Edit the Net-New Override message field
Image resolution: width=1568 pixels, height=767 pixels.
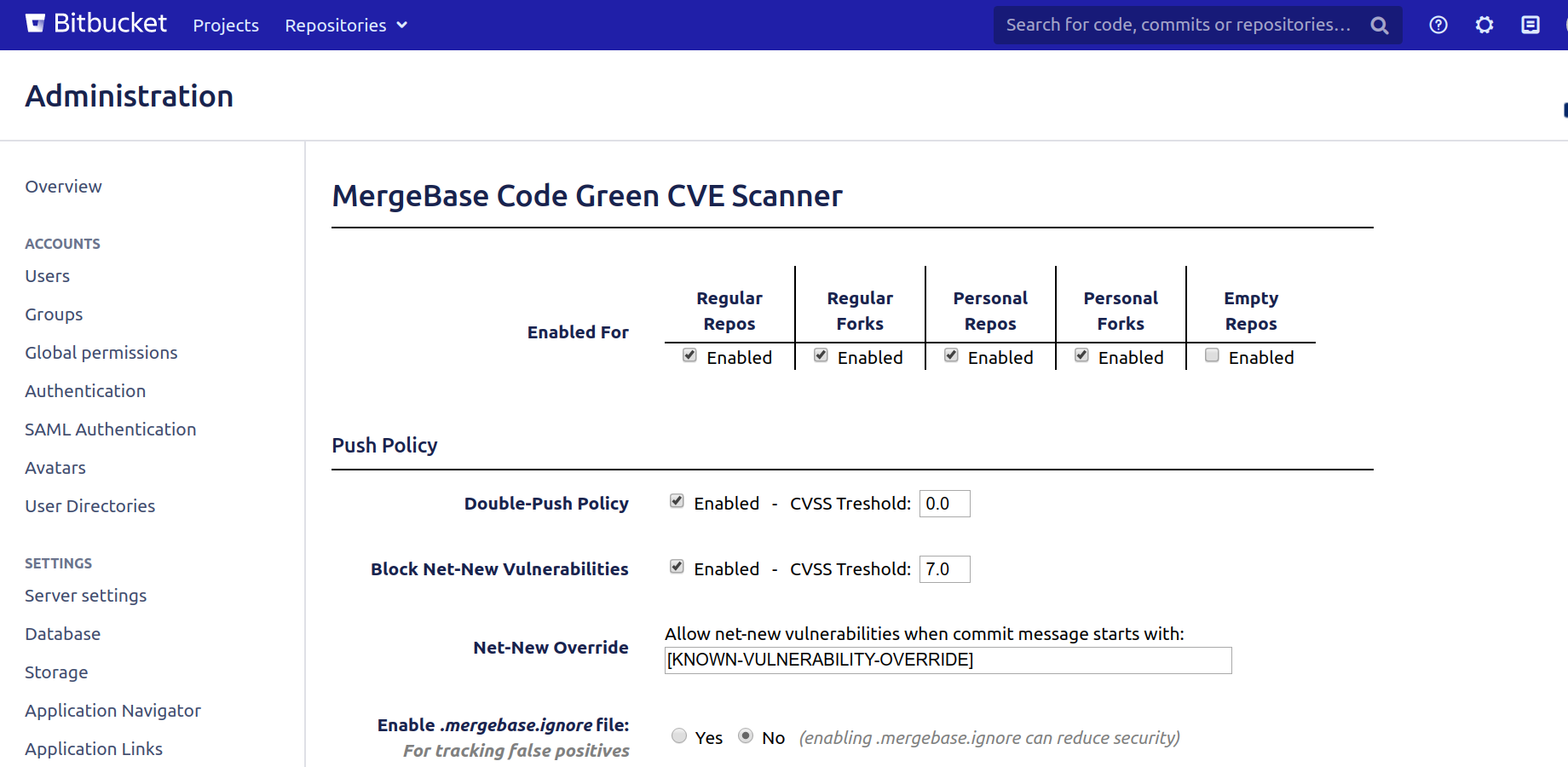(948, 660)
